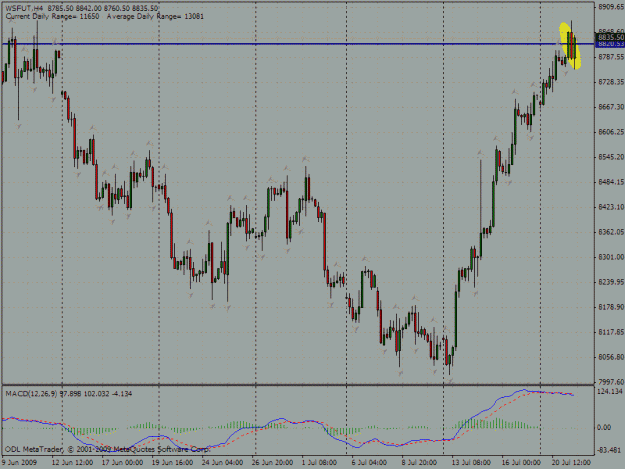The width and height of the screenshot is (625, 469).
Task: Click the 8667.30 price axis label
Action: 611,107
